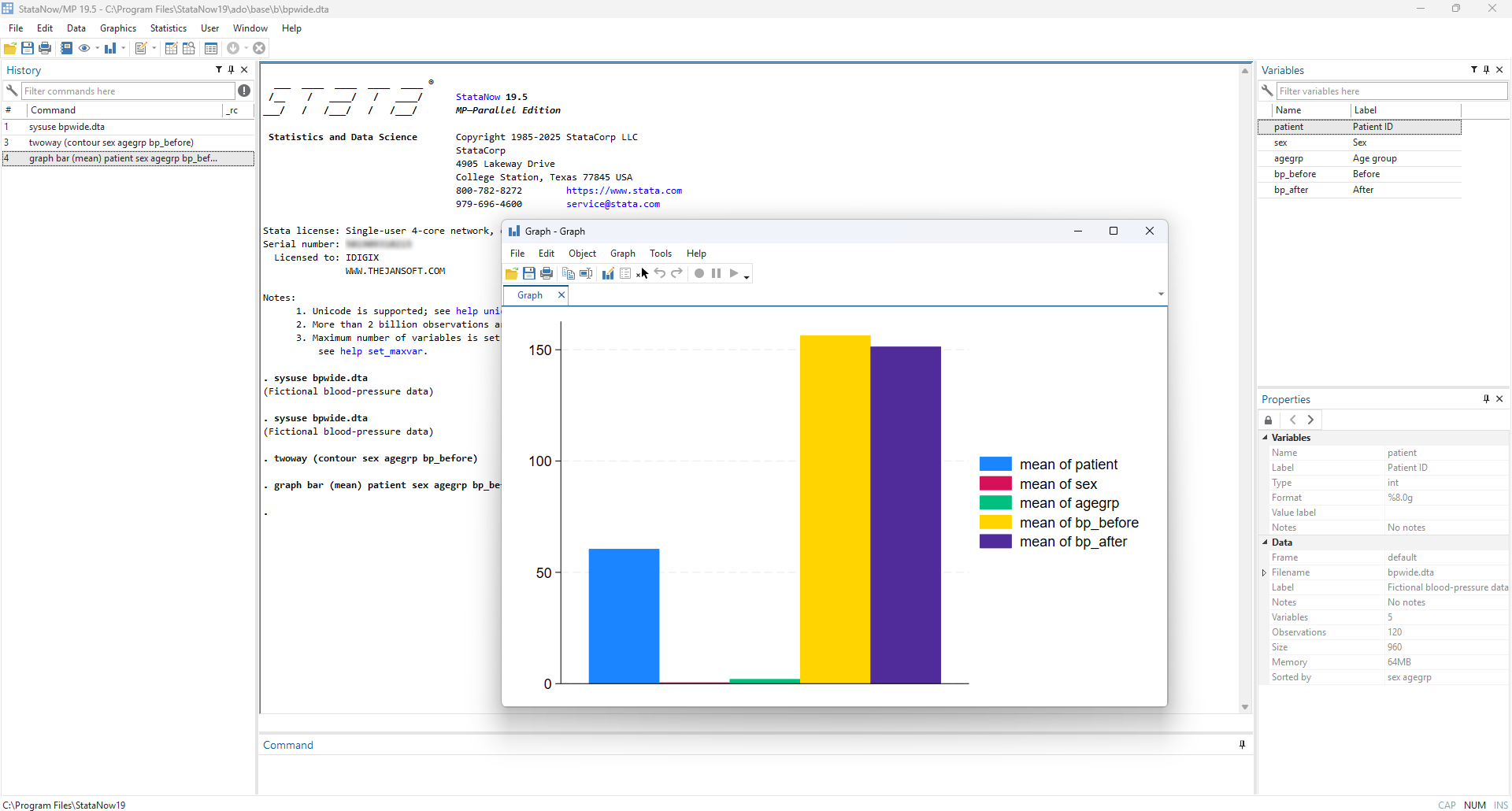The height and width of the screenshot is (811, 1512).
Task: Open the graph tab list dropdown arrow
Action: click(x=1161, y=294)
